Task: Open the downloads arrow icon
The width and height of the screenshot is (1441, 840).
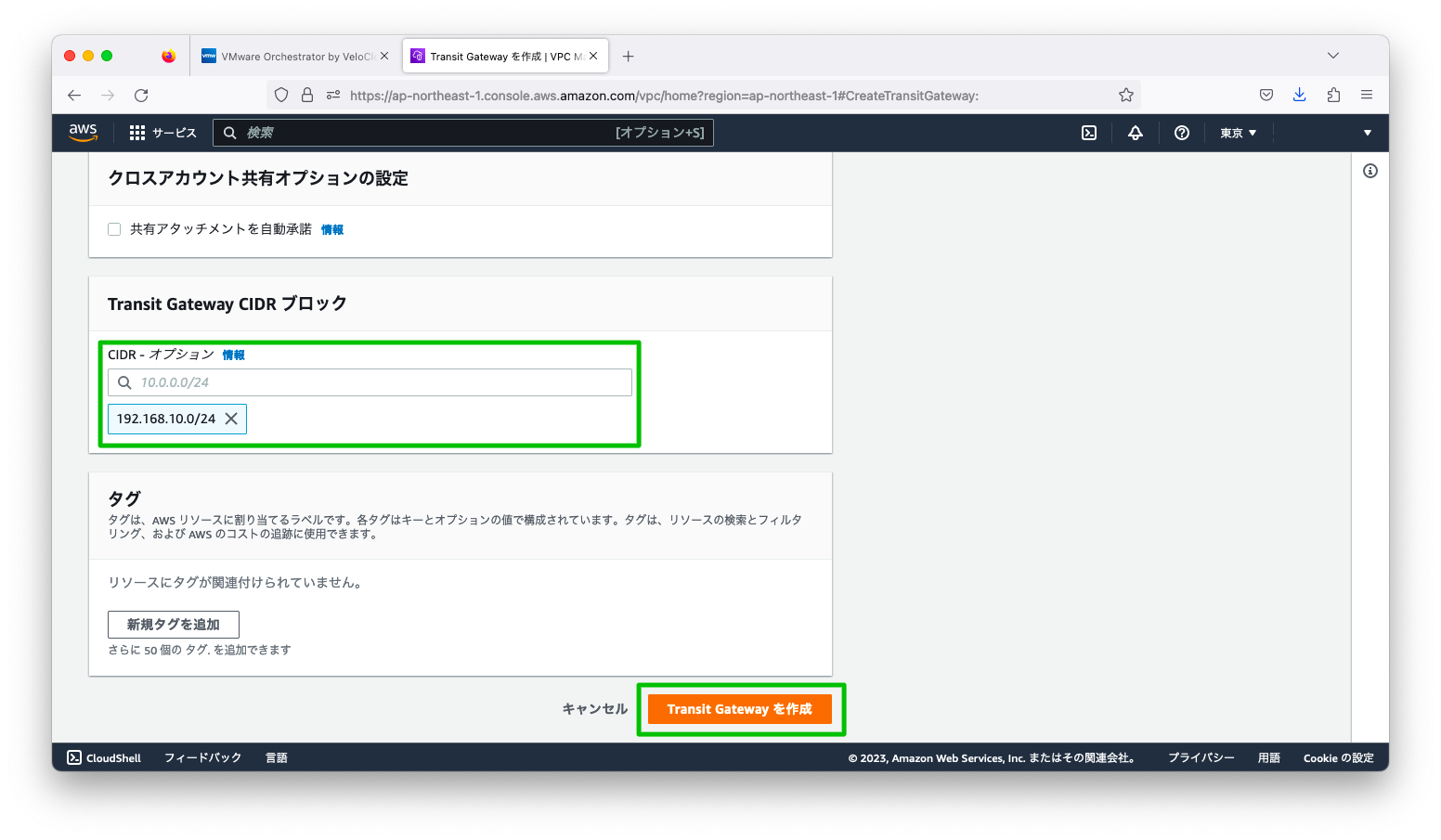Action: coord(1299,95)
